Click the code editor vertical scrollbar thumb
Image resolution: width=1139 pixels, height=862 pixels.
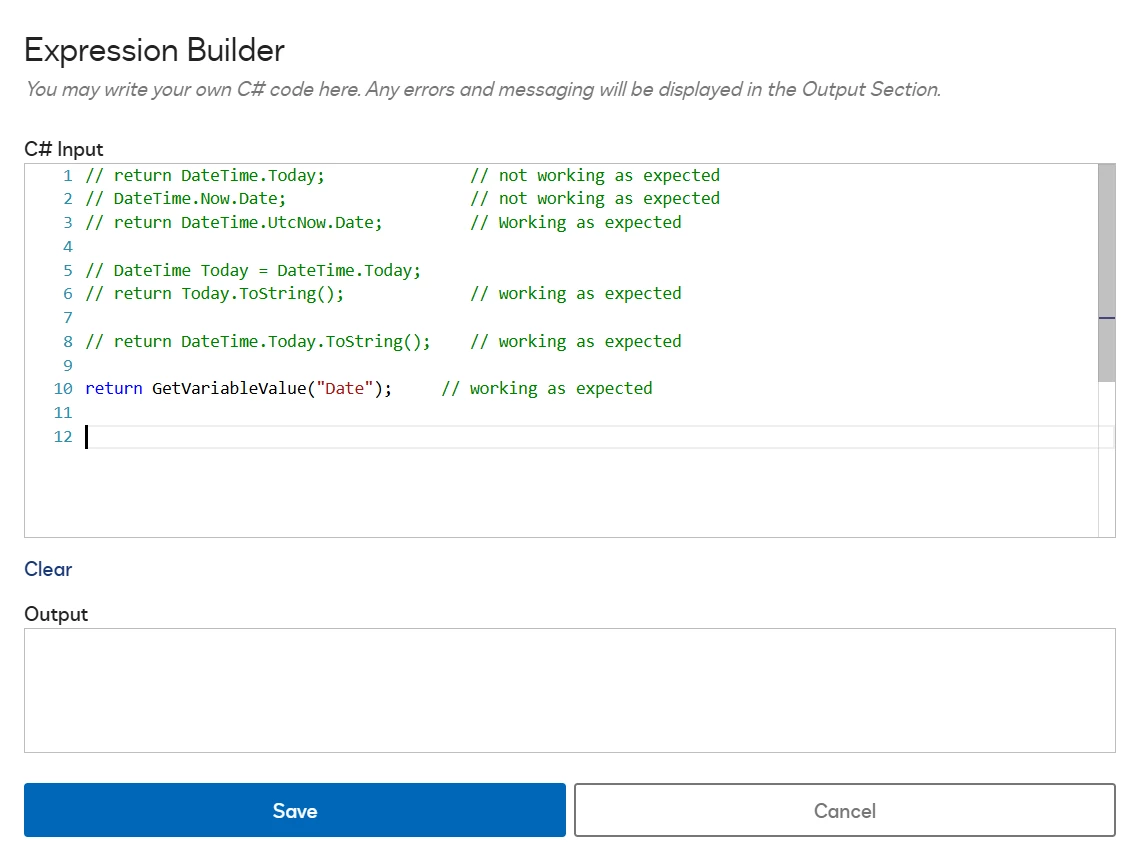tap(1106, 273)
